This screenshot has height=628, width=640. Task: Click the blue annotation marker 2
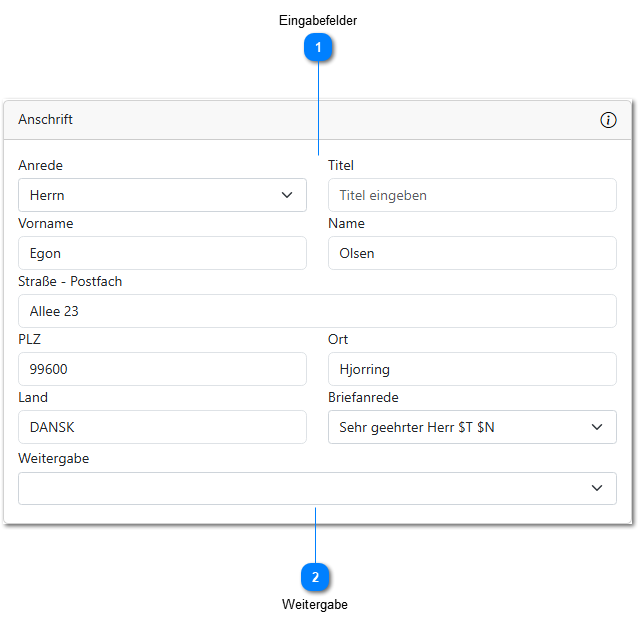(315, 577)
